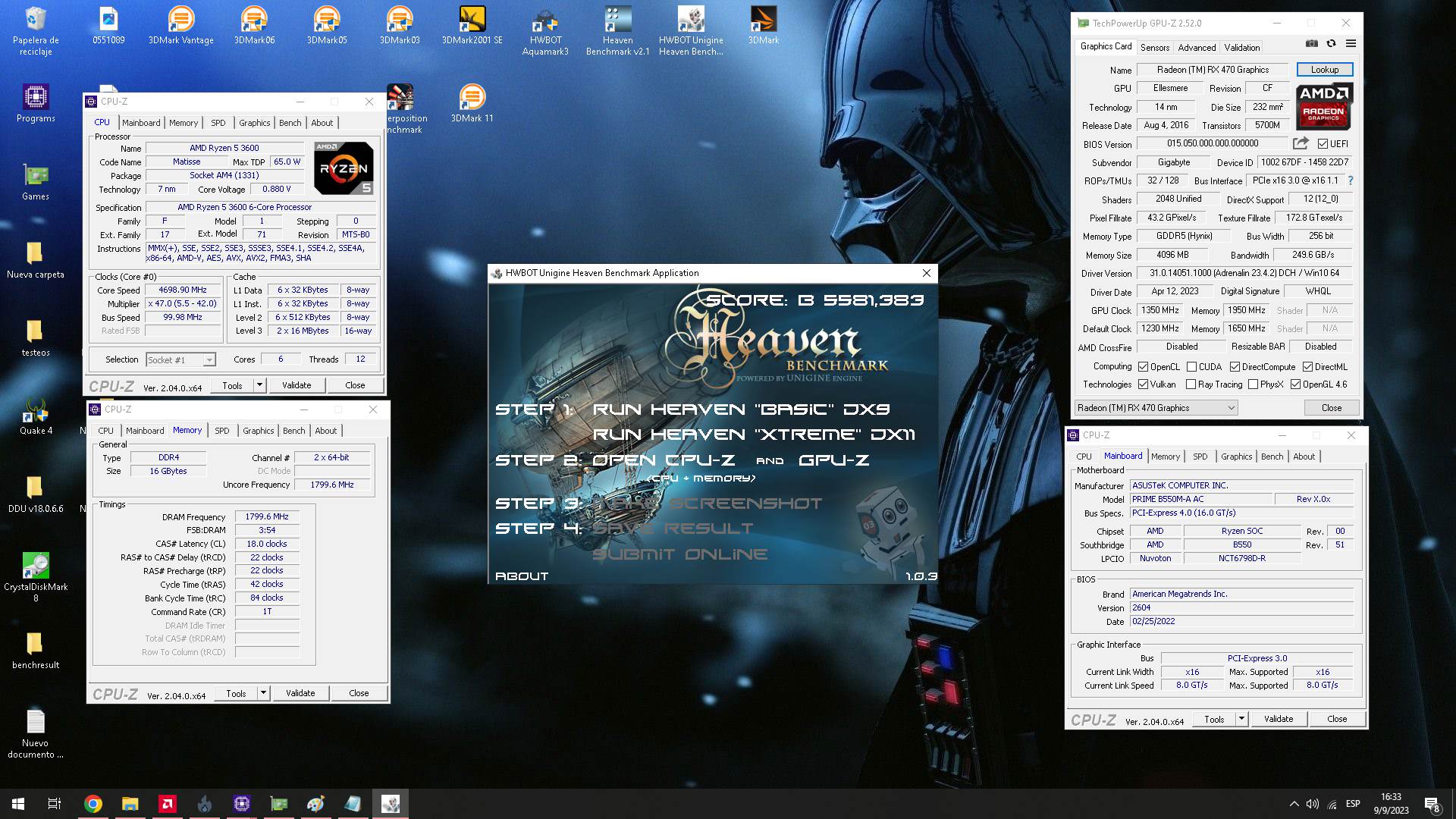This screenshot has height=819, width=1456.
Task: Open the 3DMark Vantage desktop shortcut
Action: tap(180, 26)
